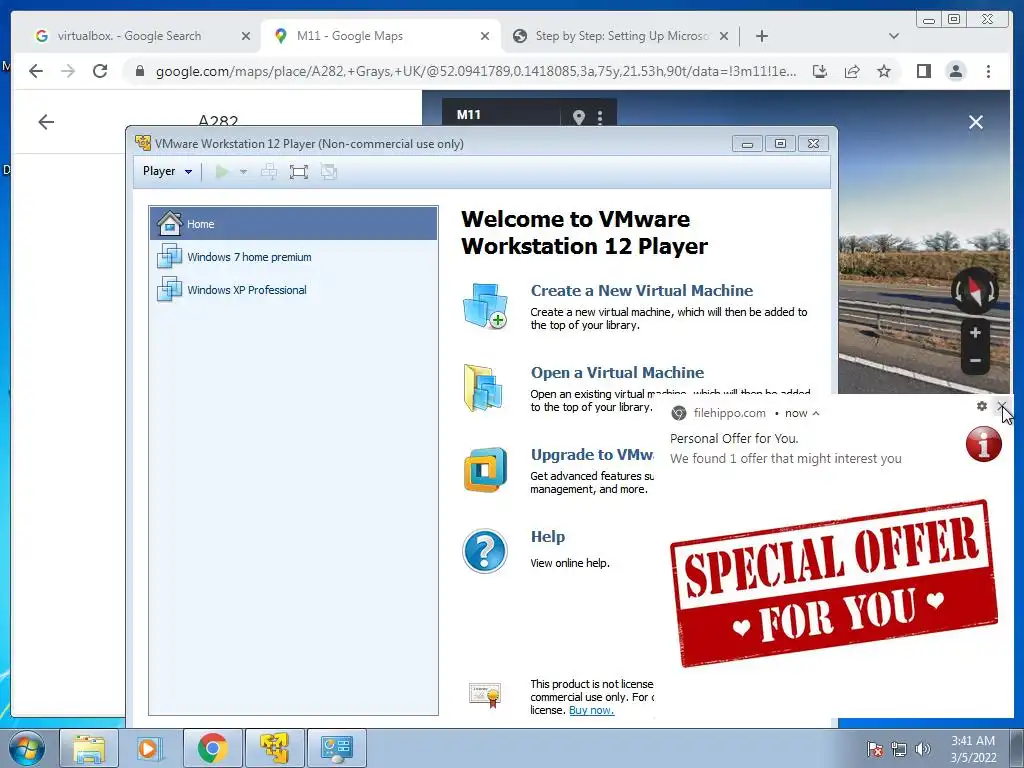Open the Windows Start menu
Screen dimensions: 1024x768
[27, 748]
